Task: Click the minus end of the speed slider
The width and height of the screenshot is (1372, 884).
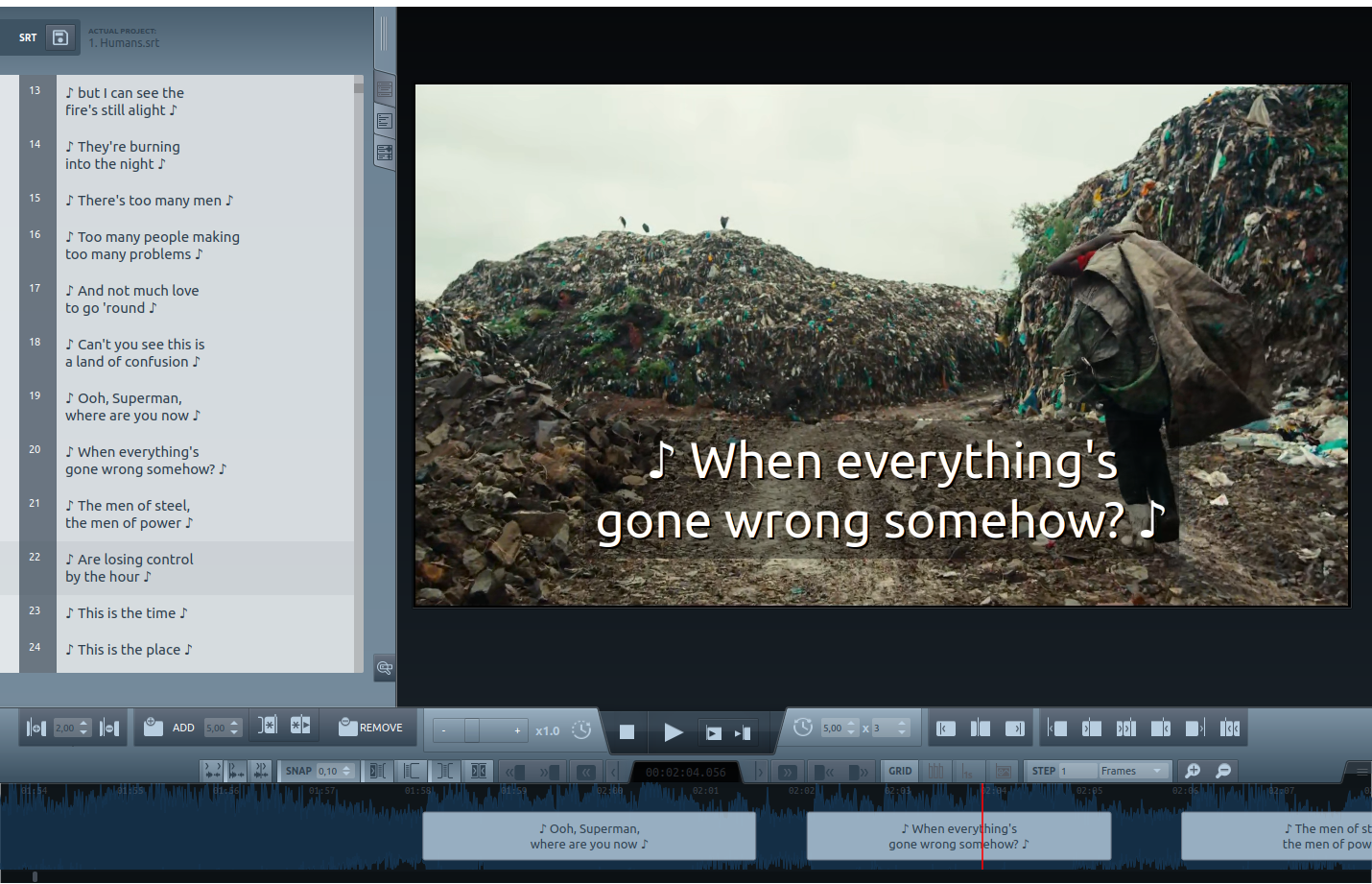Action: tap(443, 730)
